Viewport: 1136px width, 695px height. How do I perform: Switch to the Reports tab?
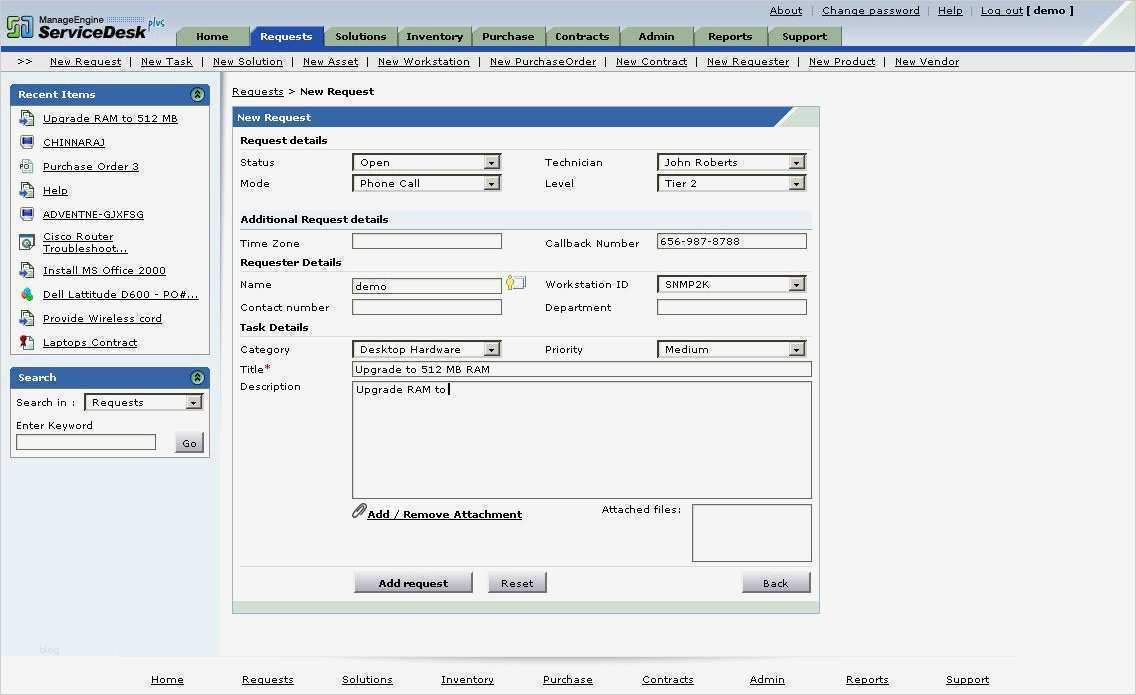click(x=730, y=36)
